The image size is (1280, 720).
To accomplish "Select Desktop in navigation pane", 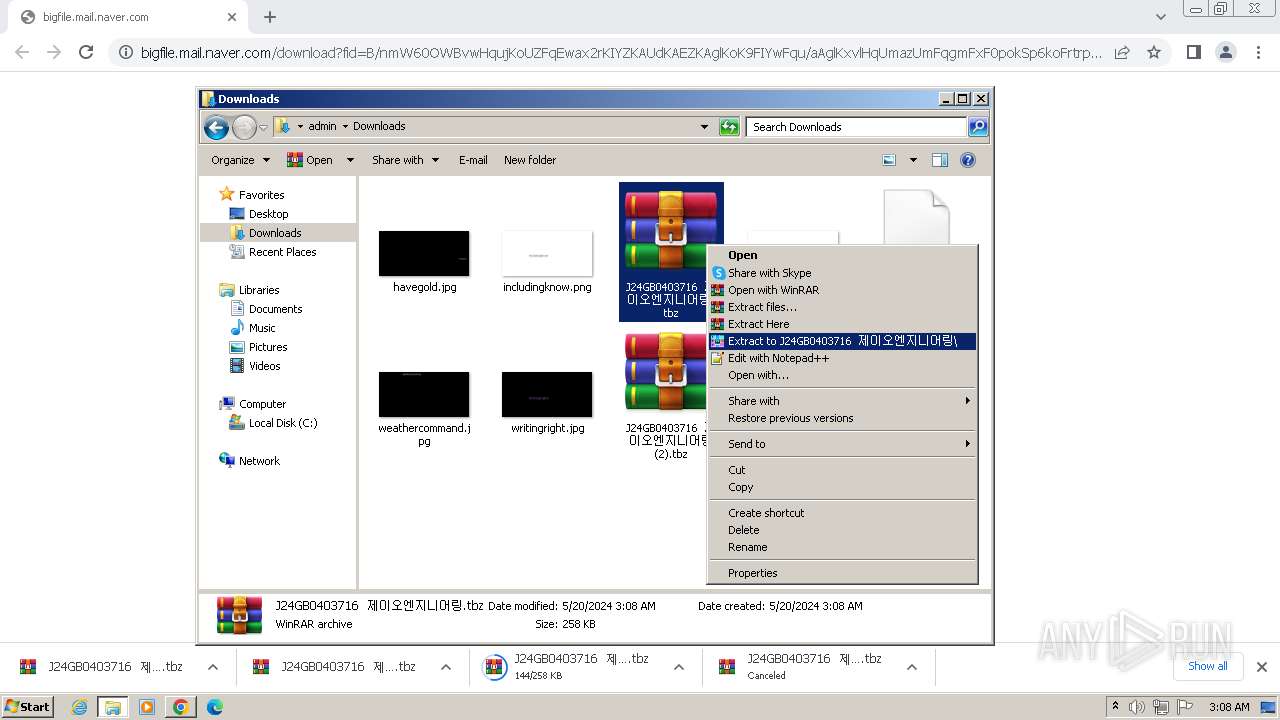I will (268, 214).
